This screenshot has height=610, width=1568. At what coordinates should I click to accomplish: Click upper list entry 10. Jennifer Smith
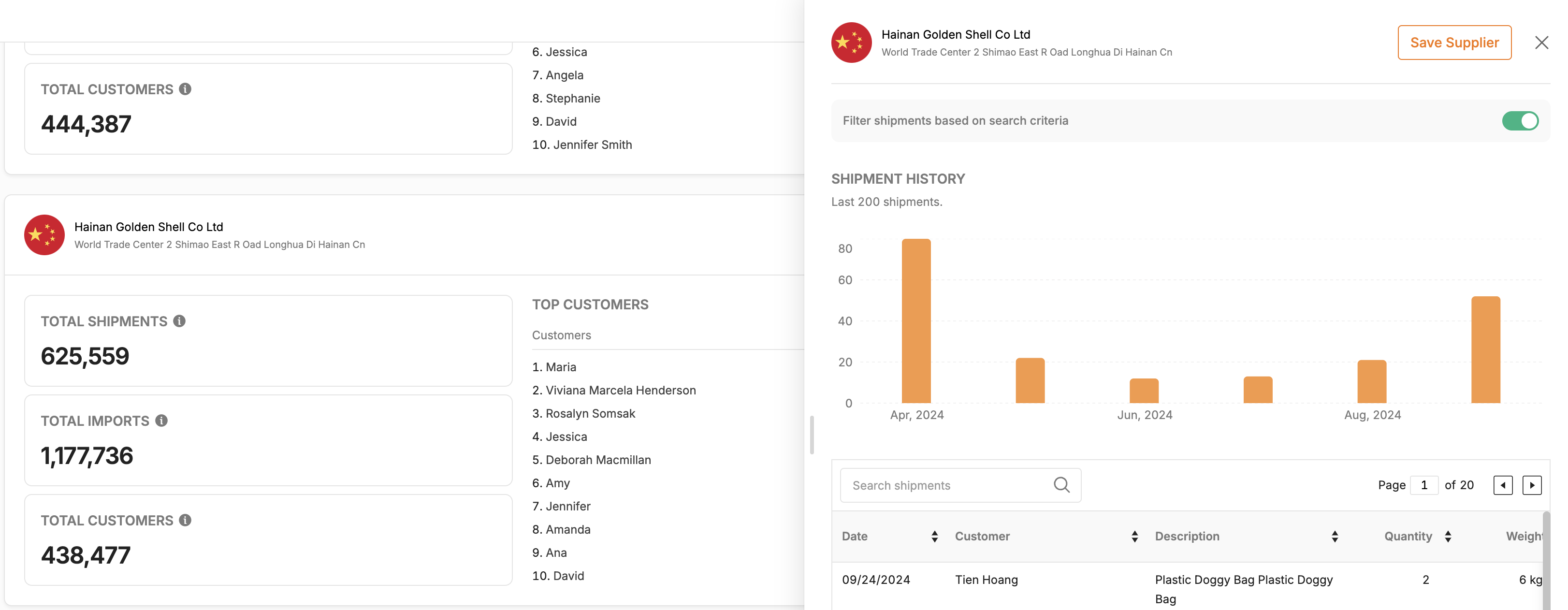[x=582, y=144]
